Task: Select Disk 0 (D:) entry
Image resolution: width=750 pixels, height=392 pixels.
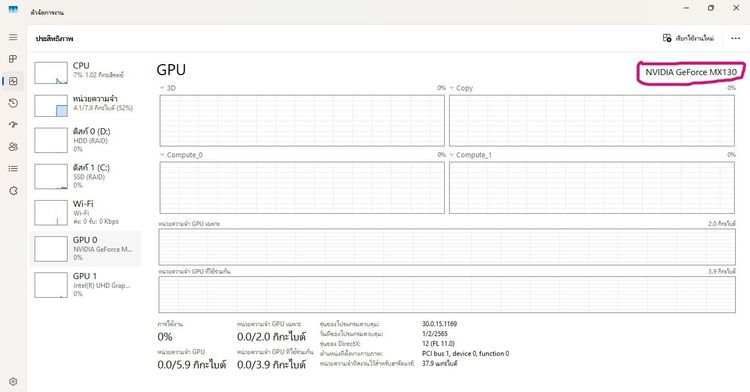Action: [85, 140]
